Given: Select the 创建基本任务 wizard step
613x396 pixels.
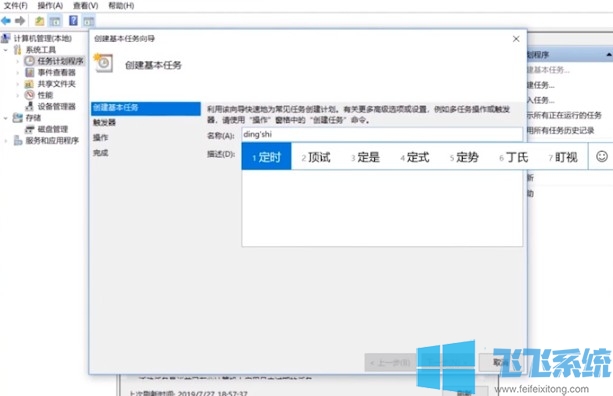Looking at the screenshot, I should click(x=146, y=108).
